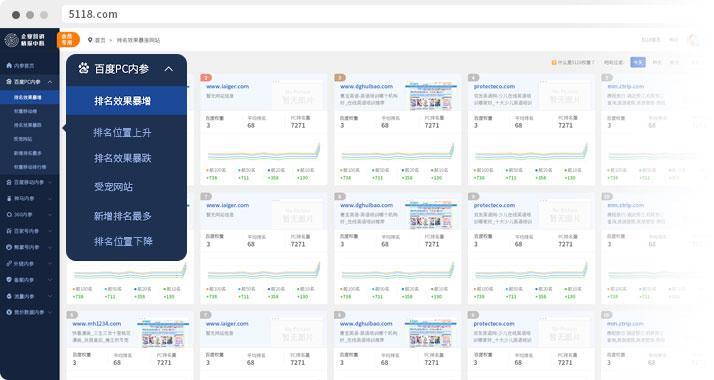
Task: Click the second-row www.dghuibao.com site thumbnail
Action: [x=431, y=215]
